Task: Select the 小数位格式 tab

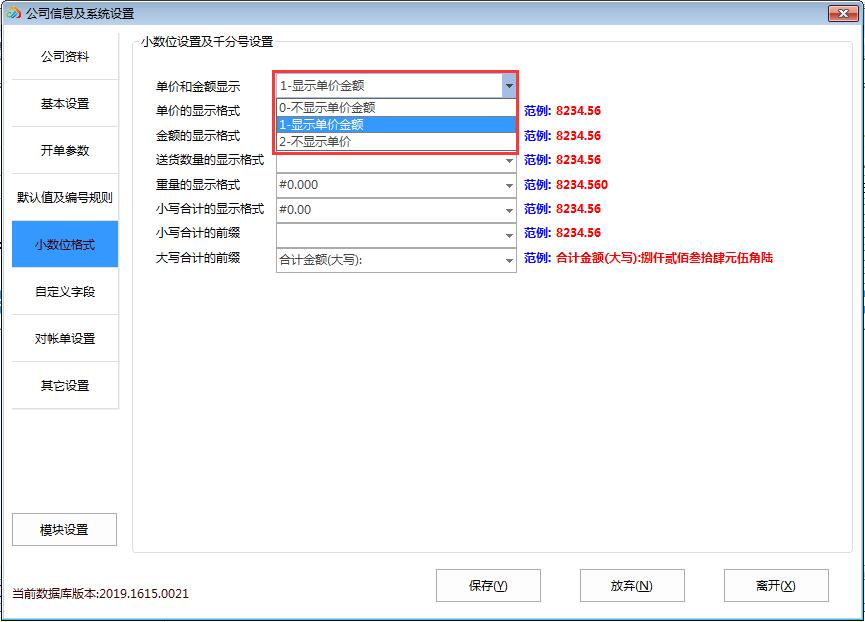Action: click(65, 244)
